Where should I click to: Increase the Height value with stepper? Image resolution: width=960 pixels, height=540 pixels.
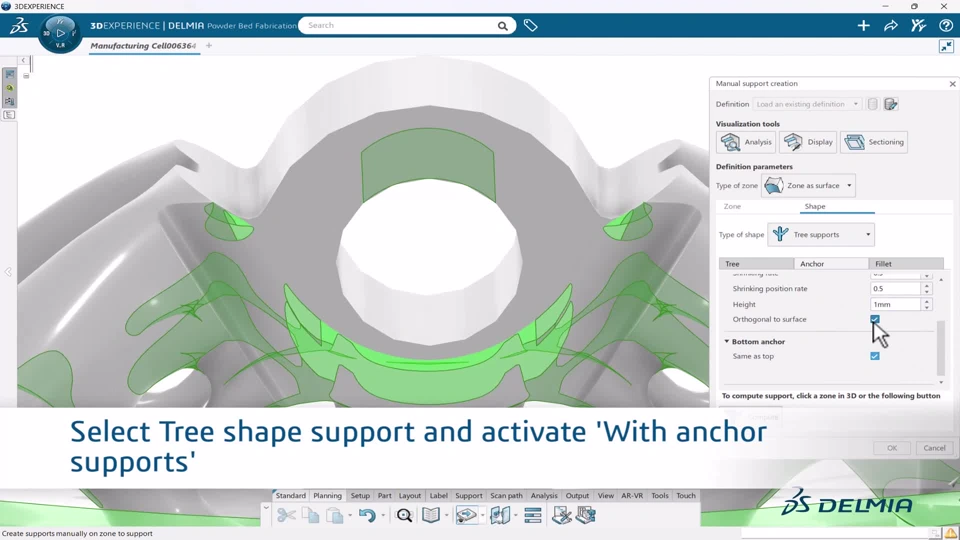(927, 301)
